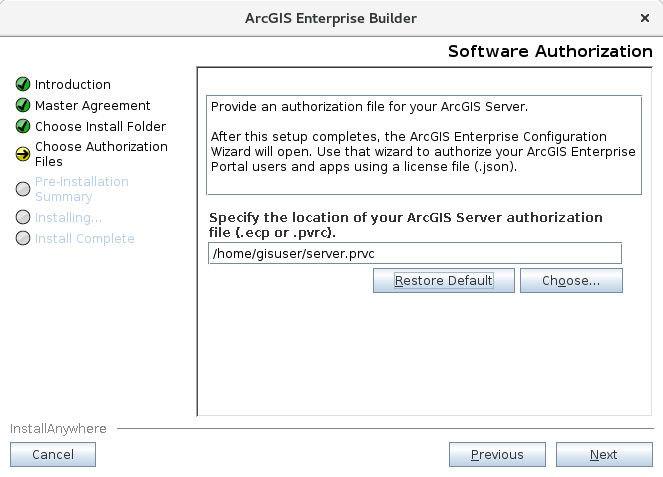The image size is (663, 477).
Task: Click the authorization instructions text box
Action: [x=423, y=145]
